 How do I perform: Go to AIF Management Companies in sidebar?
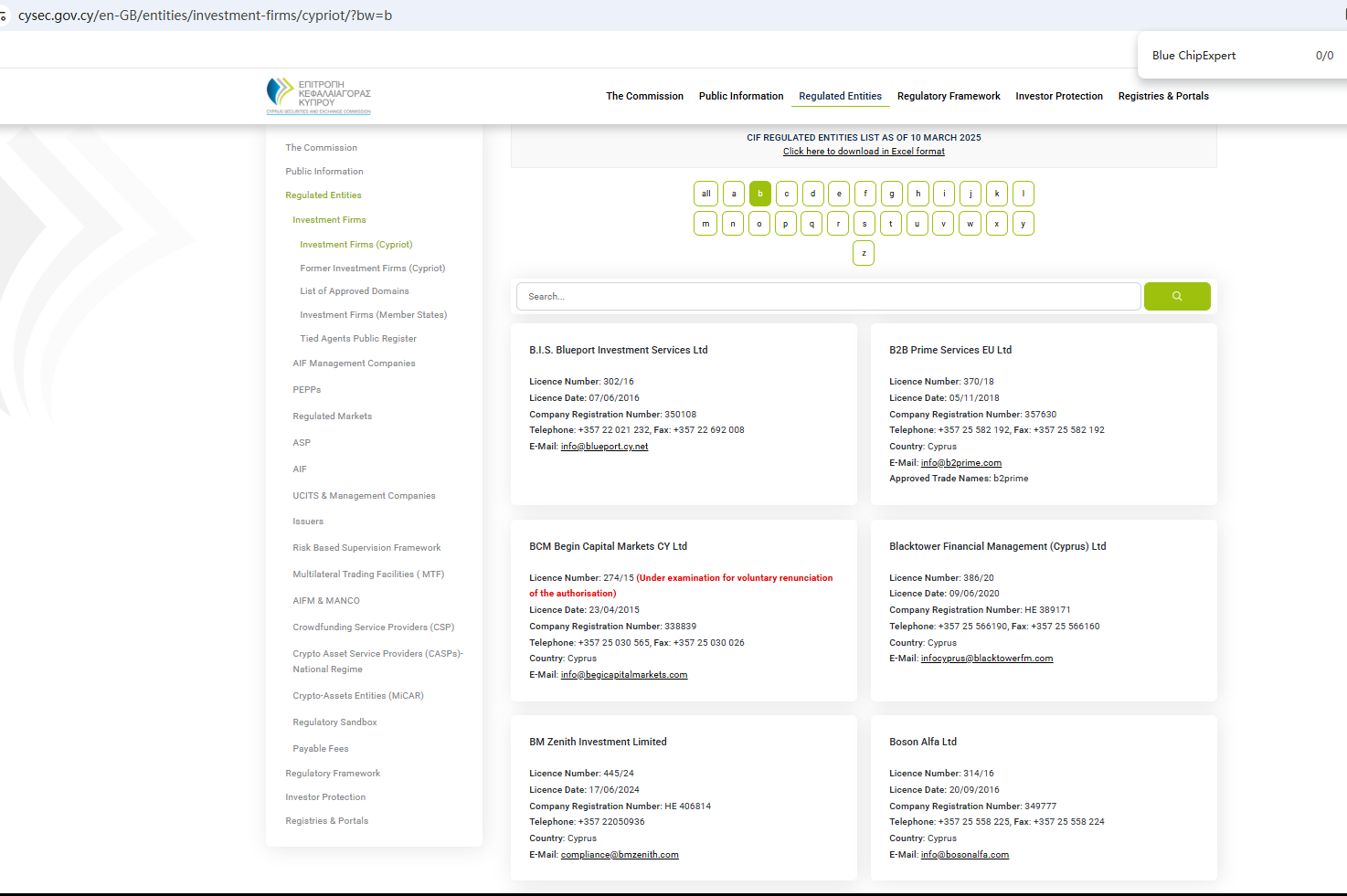point(354,364)
